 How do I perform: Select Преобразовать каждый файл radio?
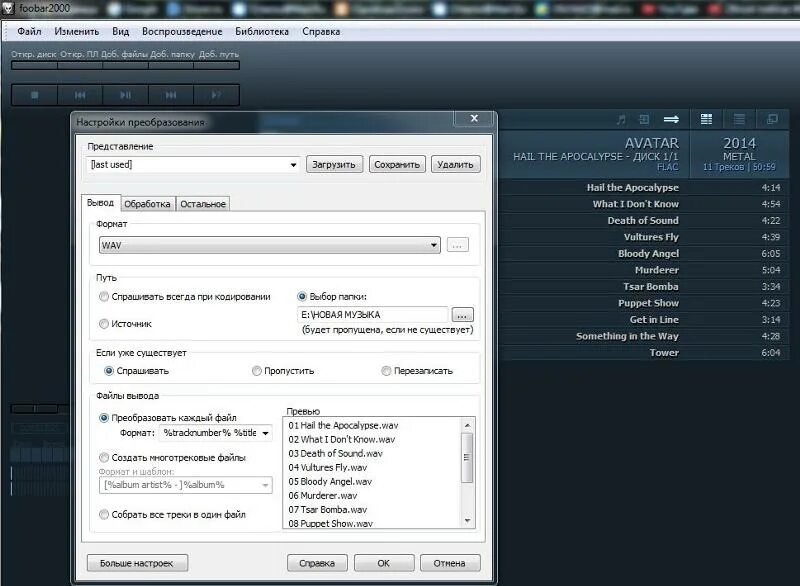tap(104, 418)
